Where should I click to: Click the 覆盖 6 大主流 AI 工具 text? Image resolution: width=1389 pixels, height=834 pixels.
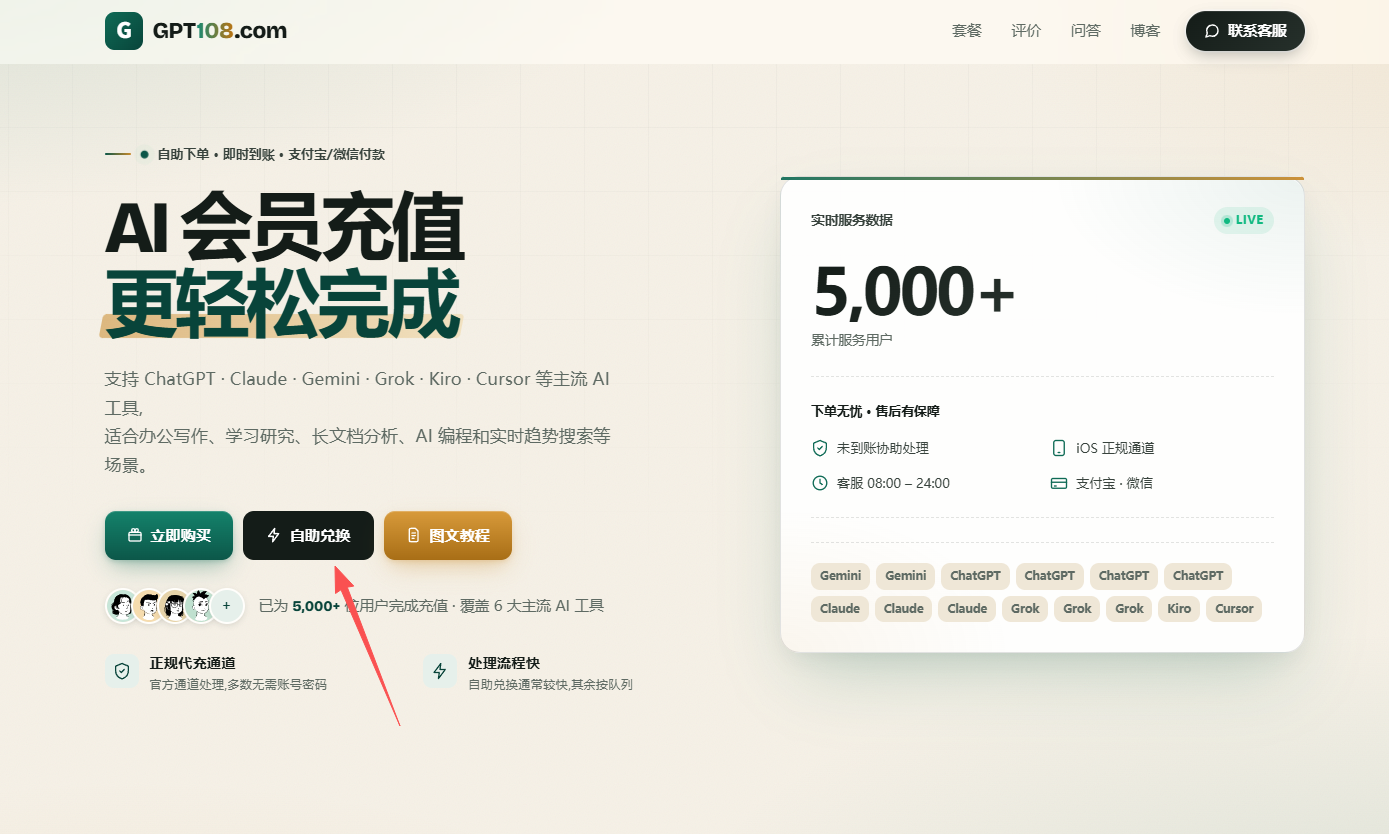[x=532, y=606]
